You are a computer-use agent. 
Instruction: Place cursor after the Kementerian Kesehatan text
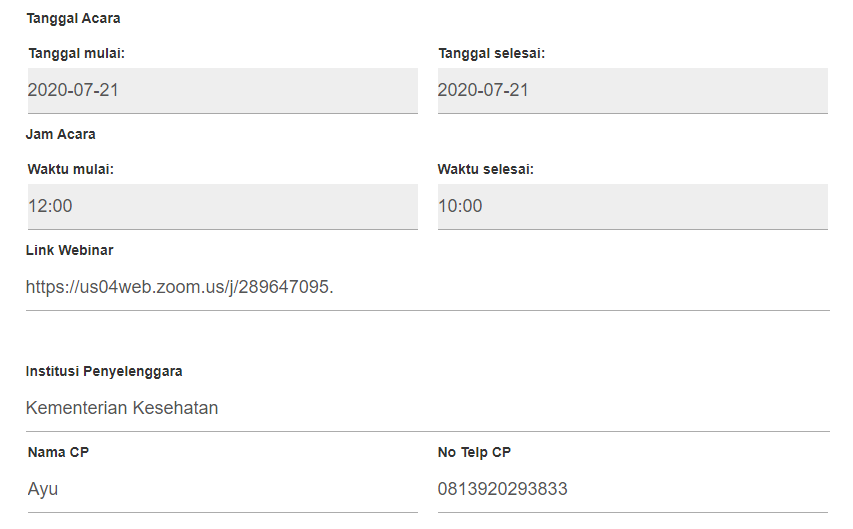tap(220, 408)
